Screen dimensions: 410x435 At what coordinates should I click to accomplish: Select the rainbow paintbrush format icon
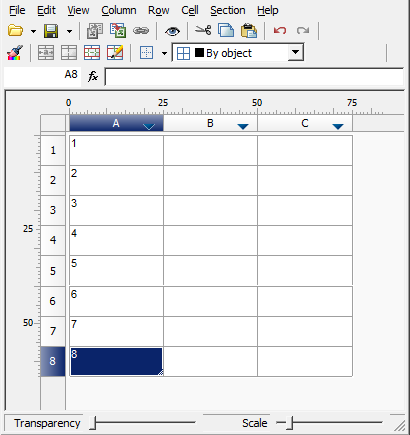tap(15, 53)
